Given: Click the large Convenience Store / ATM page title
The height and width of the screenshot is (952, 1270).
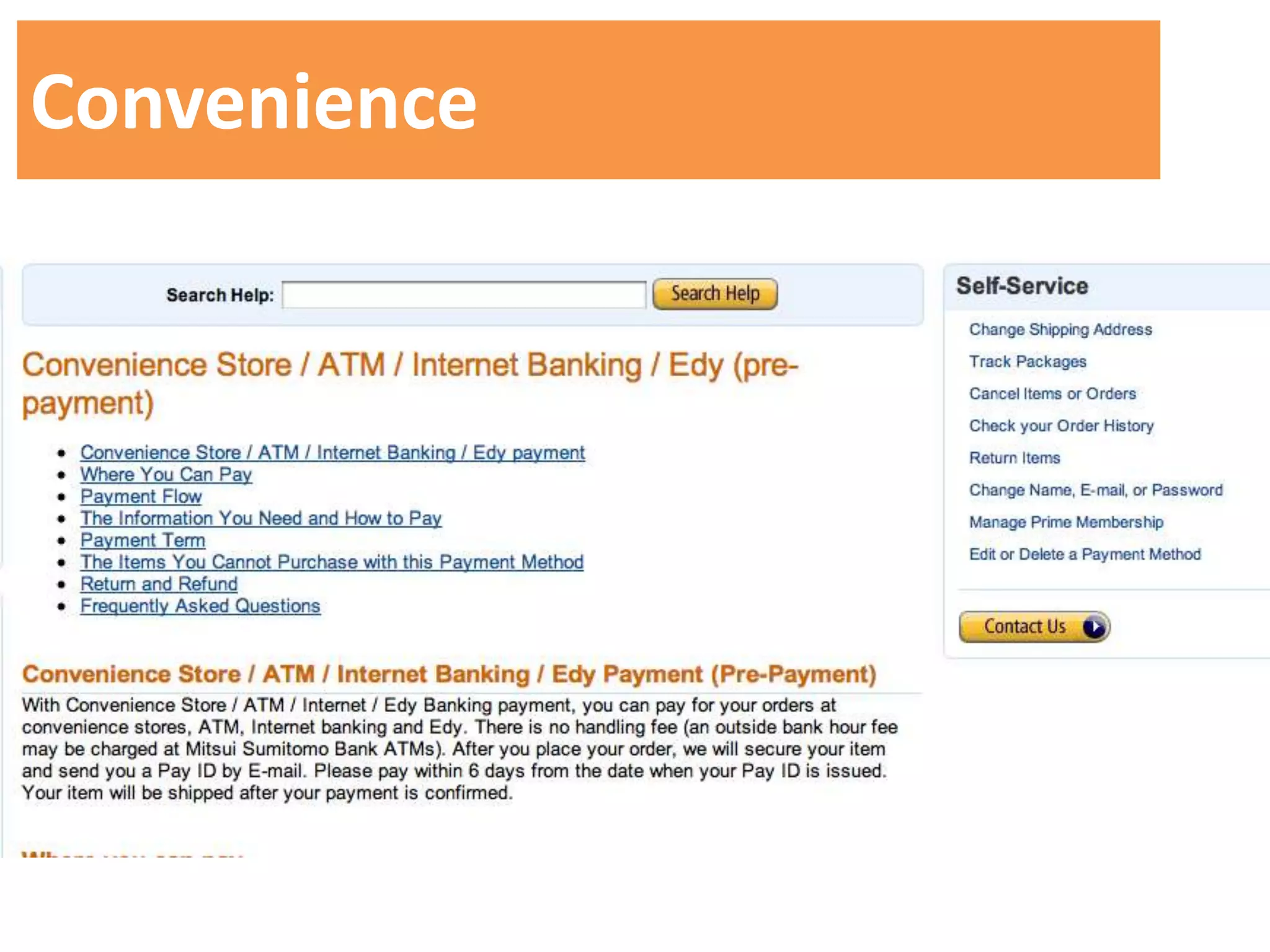Looking at the screenshot, I should [410, 384].
